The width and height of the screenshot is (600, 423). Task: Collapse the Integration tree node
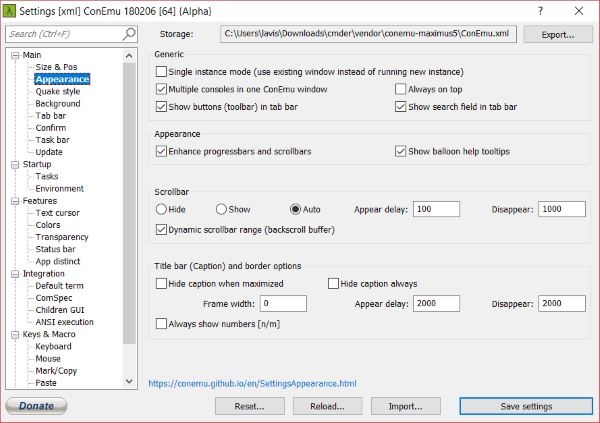[x=15, y=274]
